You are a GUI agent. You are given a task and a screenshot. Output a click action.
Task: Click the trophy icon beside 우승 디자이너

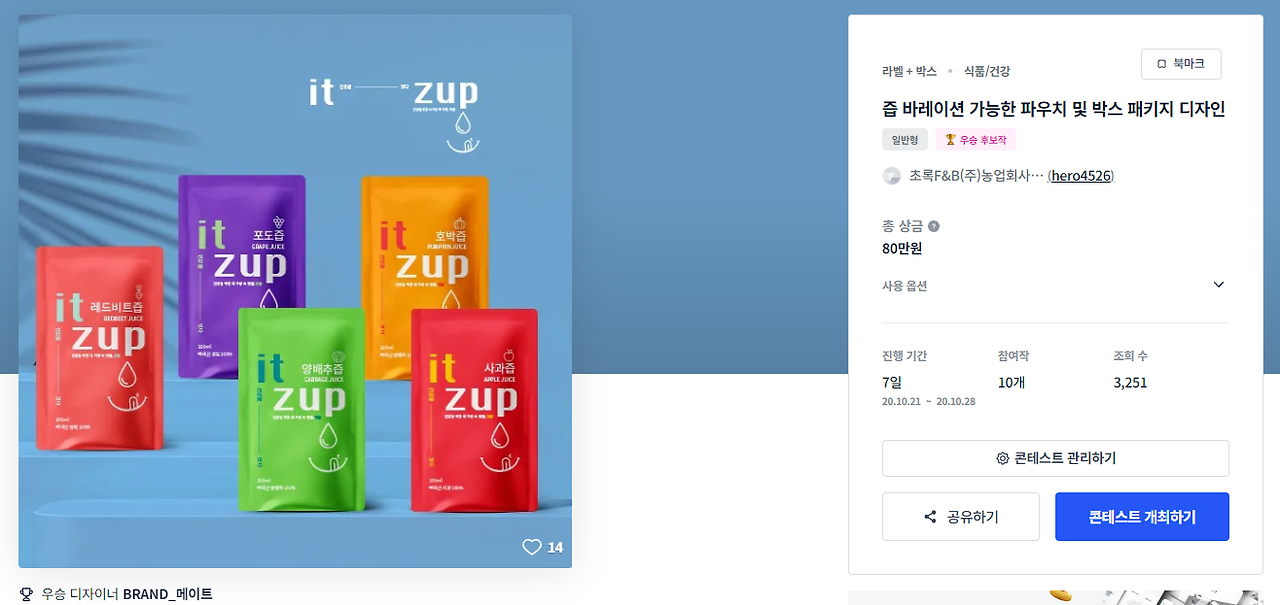point(26,594)
